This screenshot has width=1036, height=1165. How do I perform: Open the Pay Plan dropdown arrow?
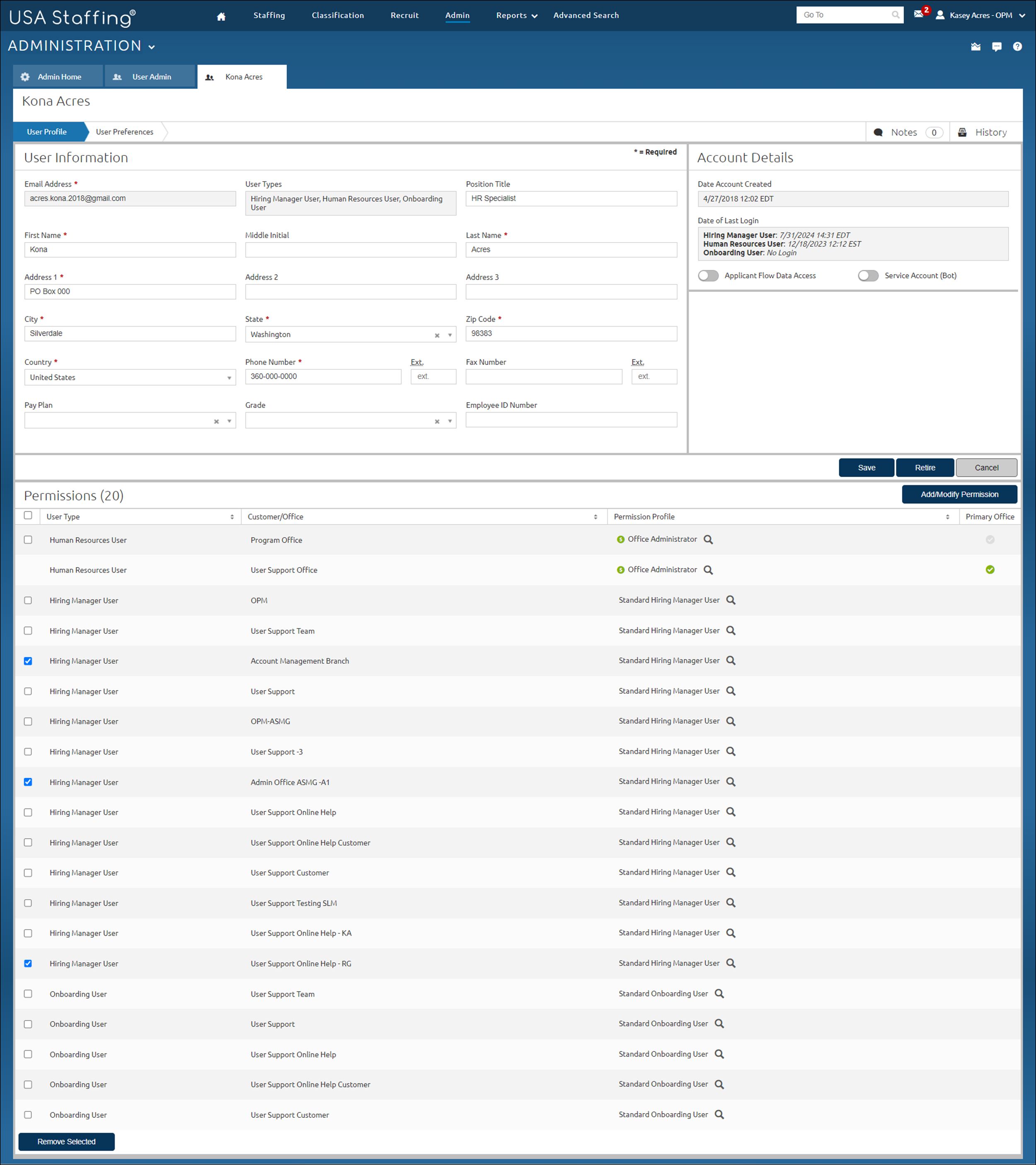point(229,421)
